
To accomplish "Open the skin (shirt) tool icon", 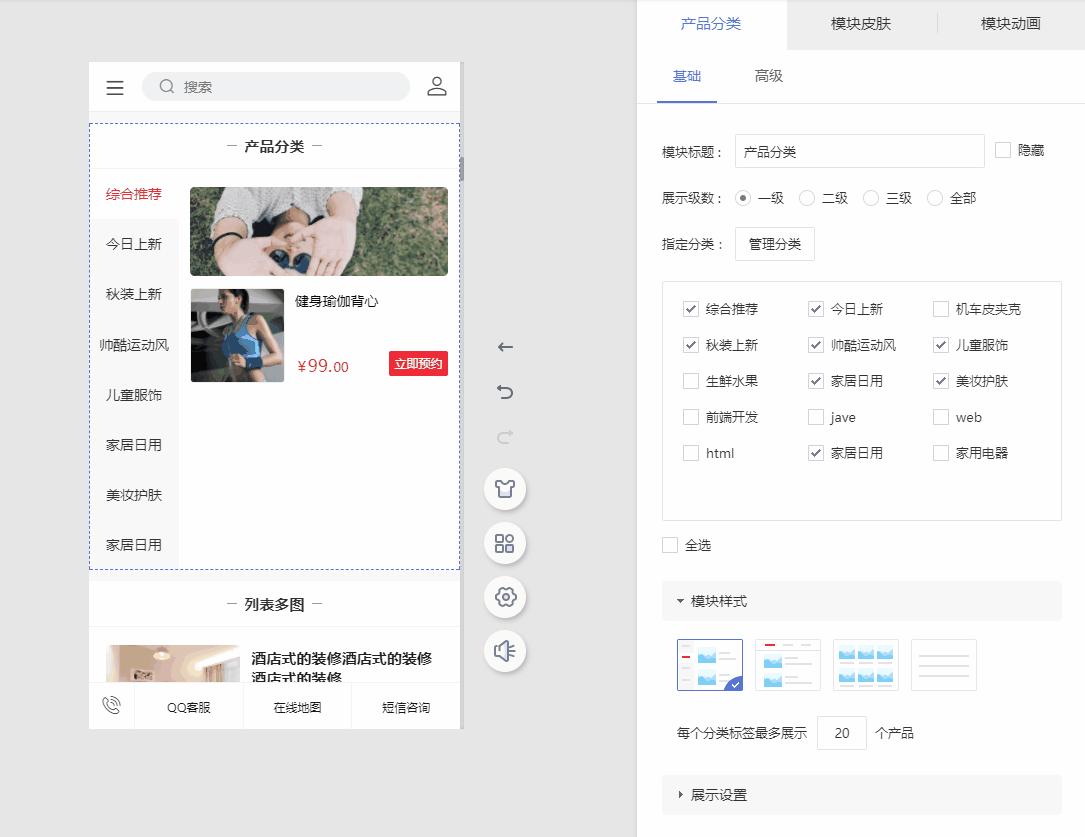I will pyautogui.click(x=505, y=489).
